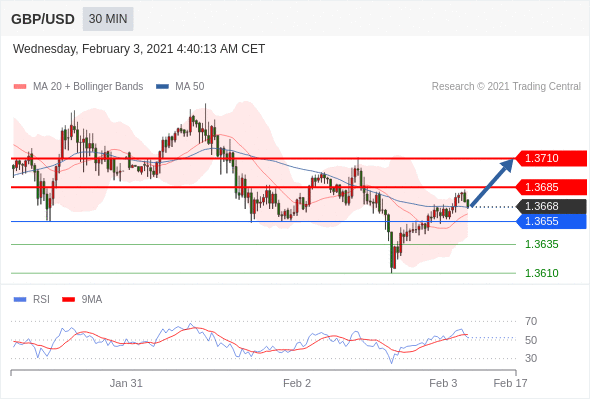
Task: Click the 30 MIN timeframe button
Action: [108, 19]
